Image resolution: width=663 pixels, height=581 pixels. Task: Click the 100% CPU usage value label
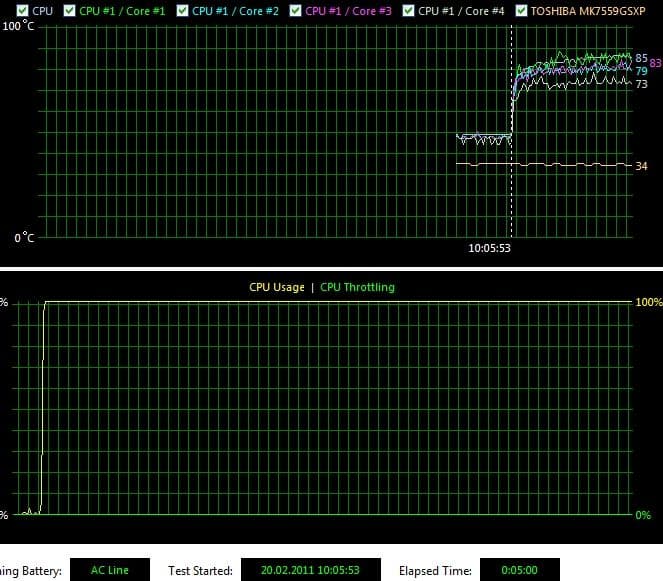(649, 302)
